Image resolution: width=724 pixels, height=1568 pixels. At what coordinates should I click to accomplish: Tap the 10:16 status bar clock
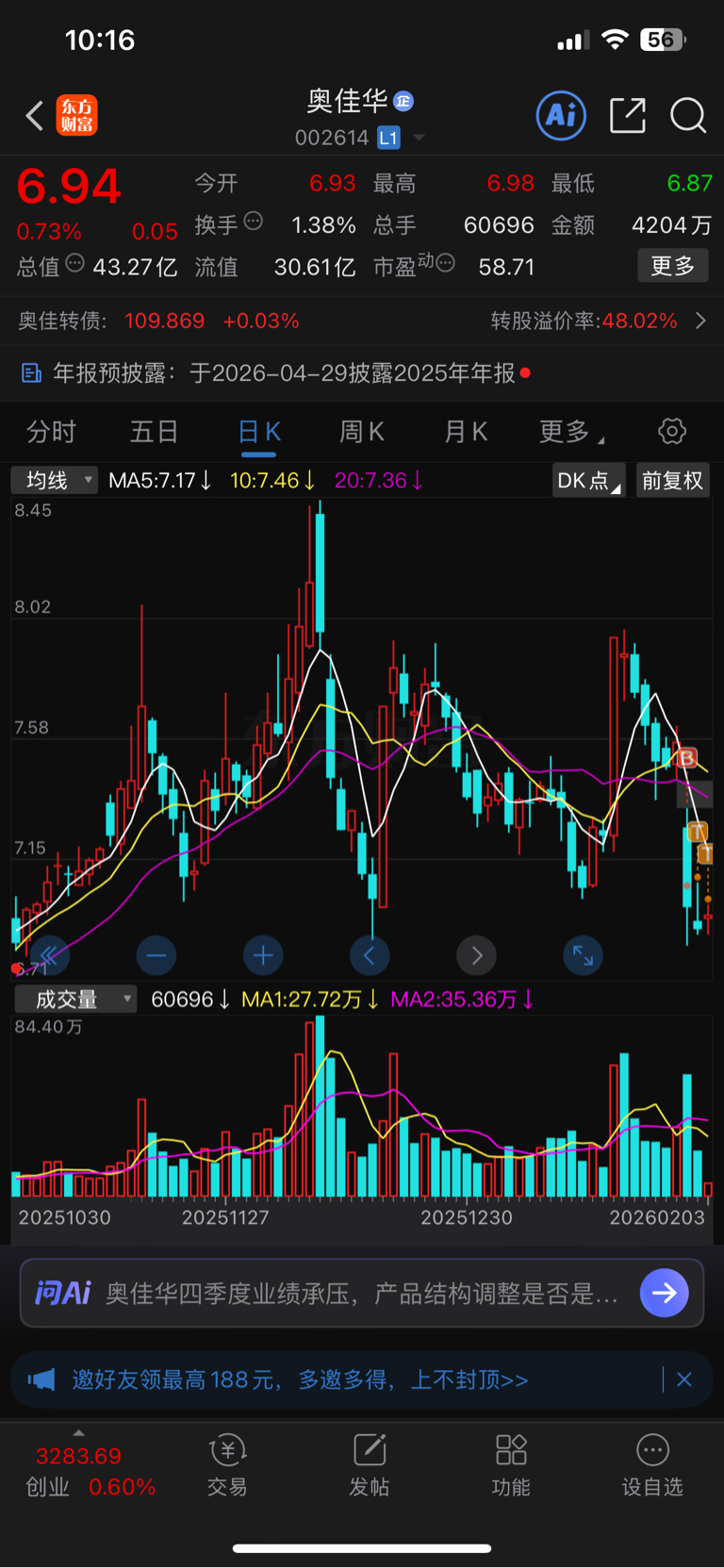[x=100, y=40]
